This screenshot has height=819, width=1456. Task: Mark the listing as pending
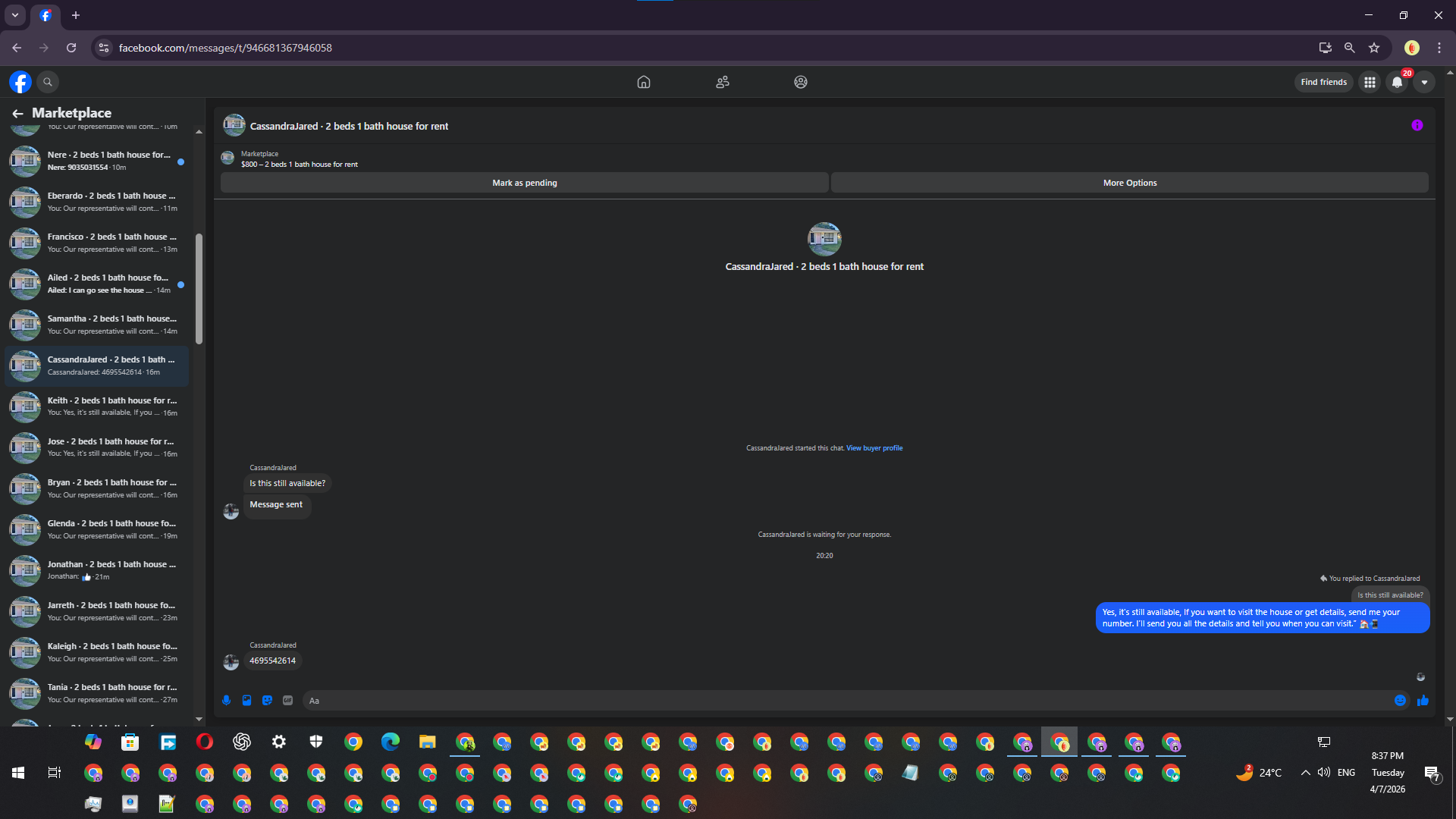[525, 183]
